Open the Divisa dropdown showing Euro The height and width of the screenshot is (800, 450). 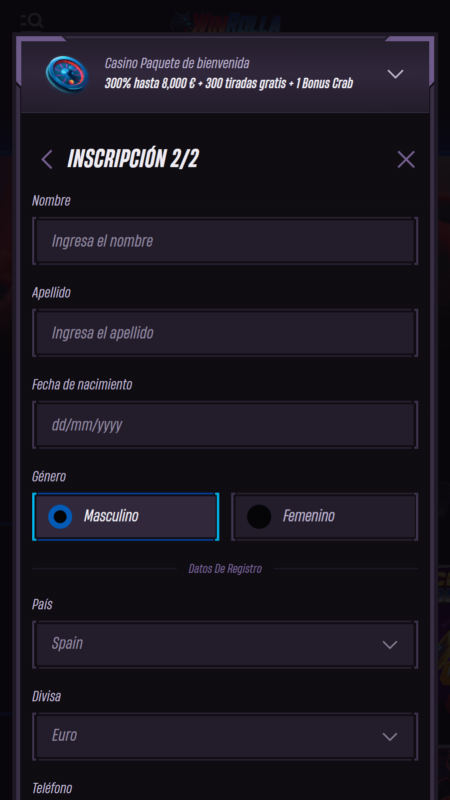coord(225,736)
